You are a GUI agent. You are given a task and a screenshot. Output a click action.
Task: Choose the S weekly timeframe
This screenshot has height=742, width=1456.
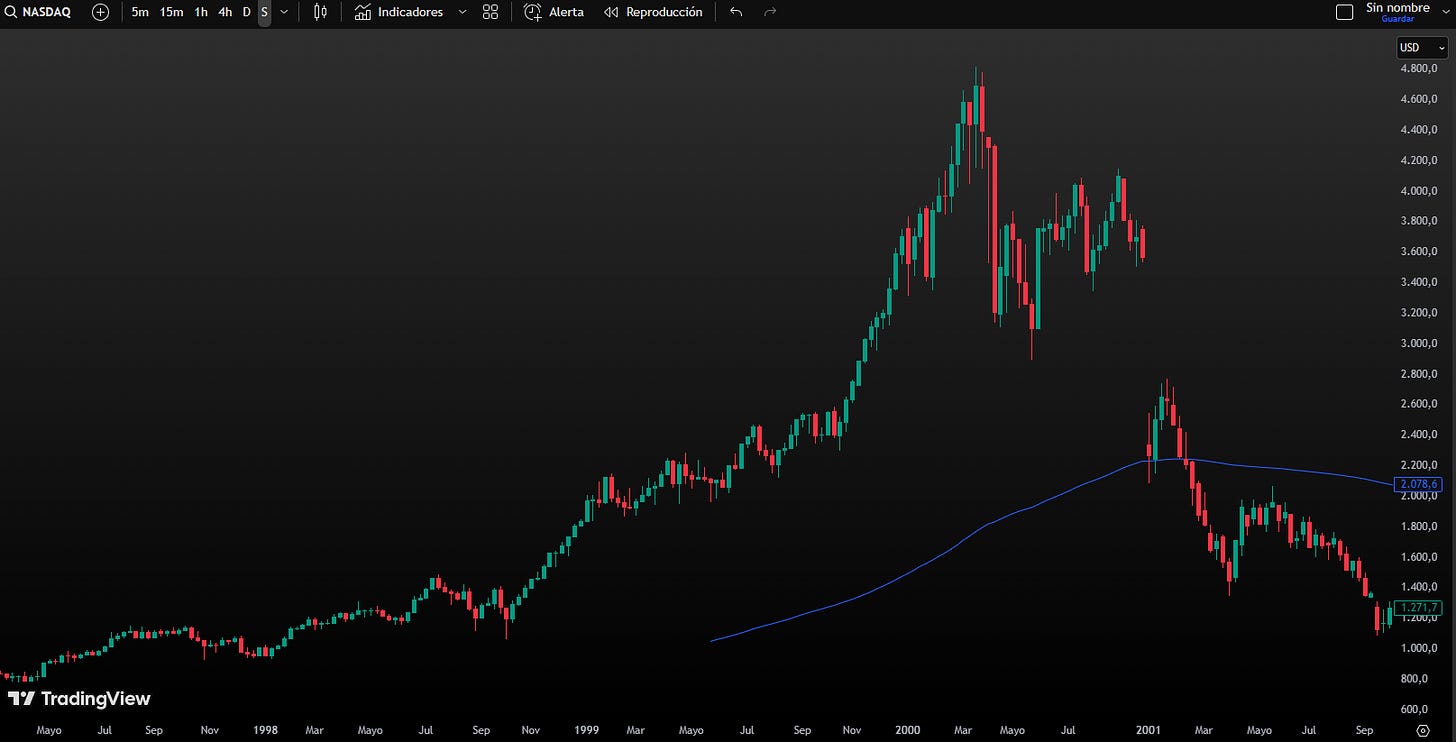pos(264,12)
